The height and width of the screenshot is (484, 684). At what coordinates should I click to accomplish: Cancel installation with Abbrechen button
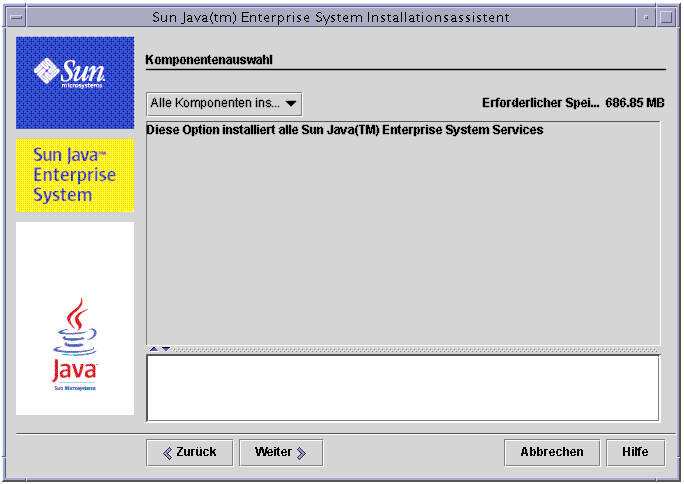point(552,453)
